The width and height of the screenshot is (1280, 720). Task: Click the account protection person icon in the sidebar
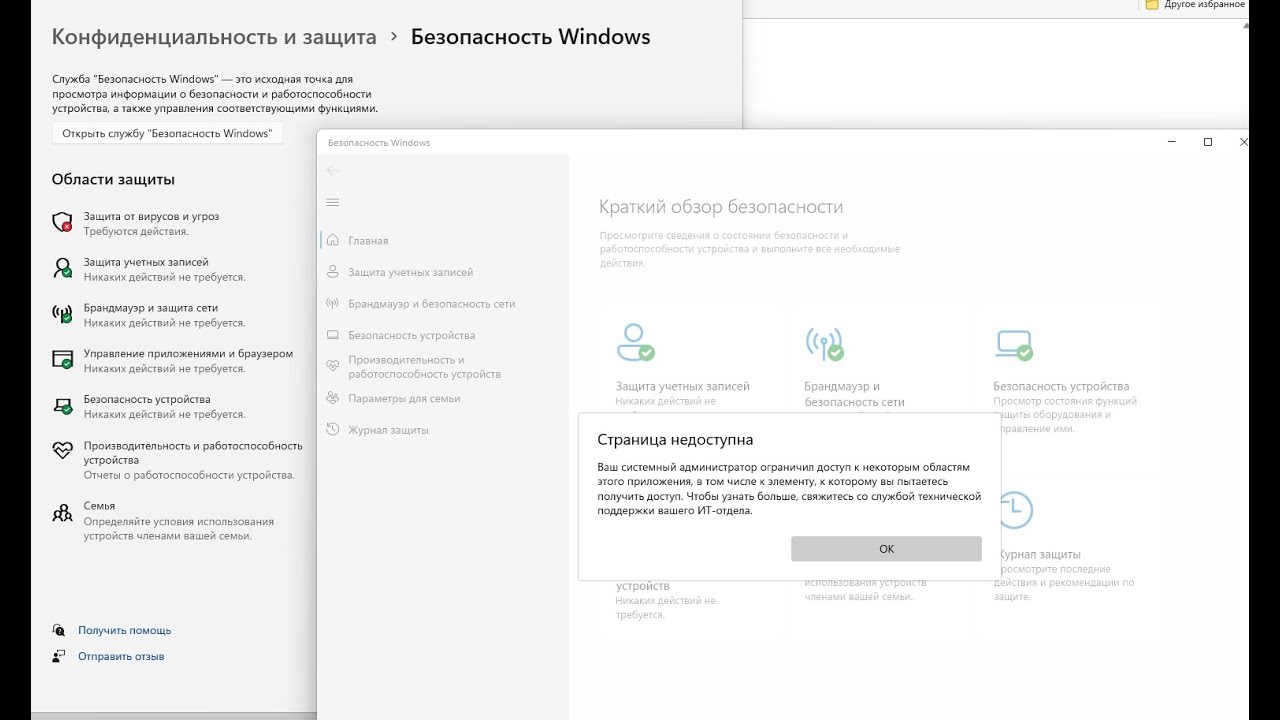coord(333,272)
